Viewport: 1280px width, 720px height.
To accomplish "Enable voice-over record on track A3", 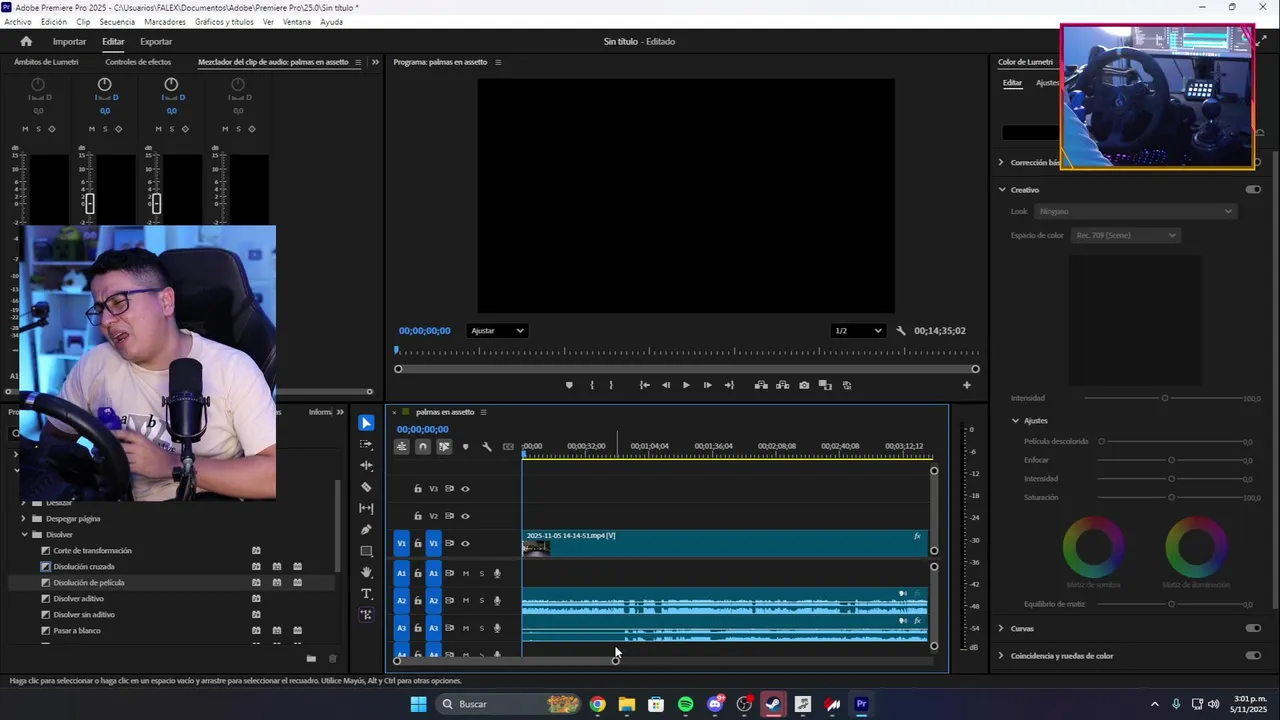I will coord(497,628).
